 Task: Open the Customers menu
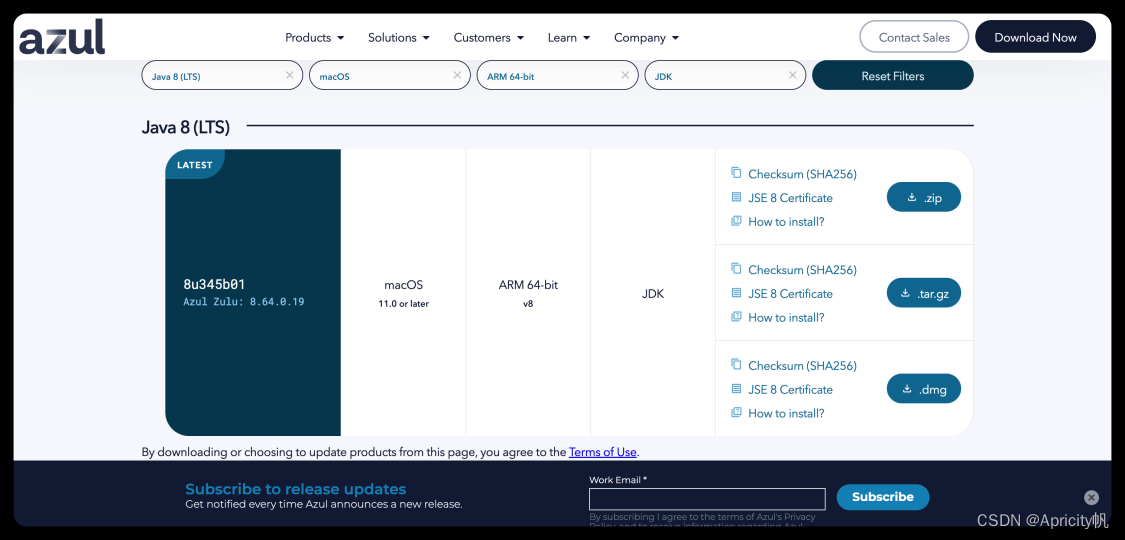point(489,38)
